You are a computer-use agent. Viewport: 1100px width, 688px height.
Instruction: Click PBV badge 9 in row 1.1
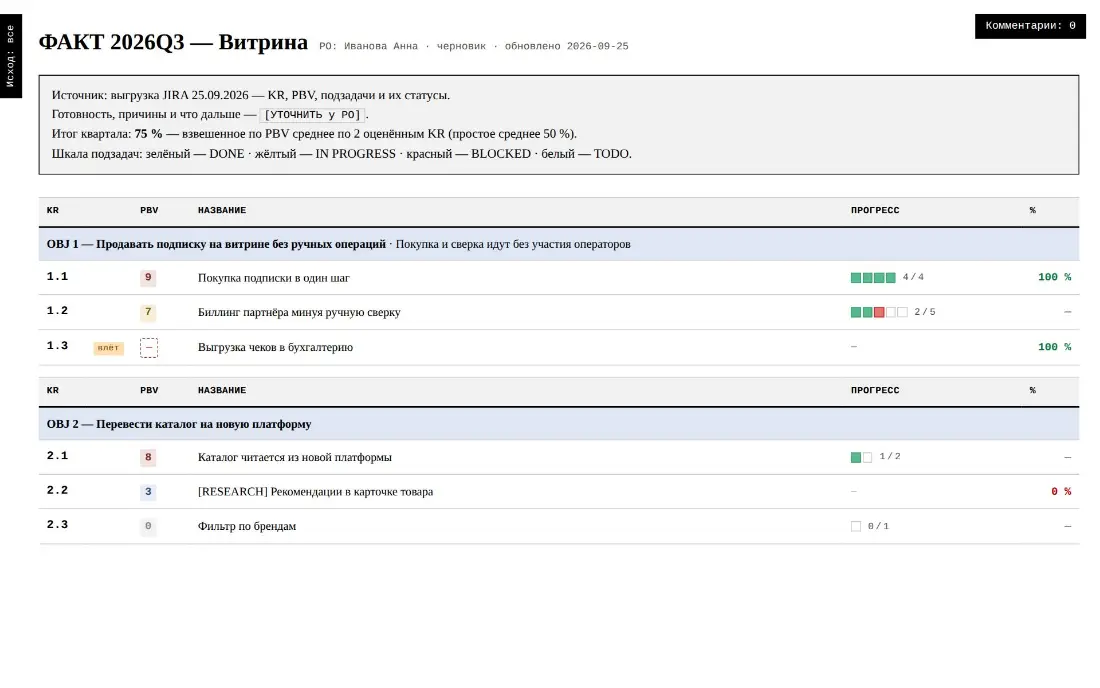click(148, 278)
